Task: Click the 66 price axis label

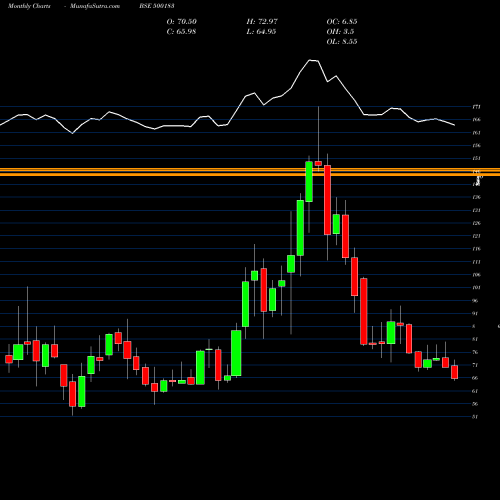Action: tap(475, 378)
